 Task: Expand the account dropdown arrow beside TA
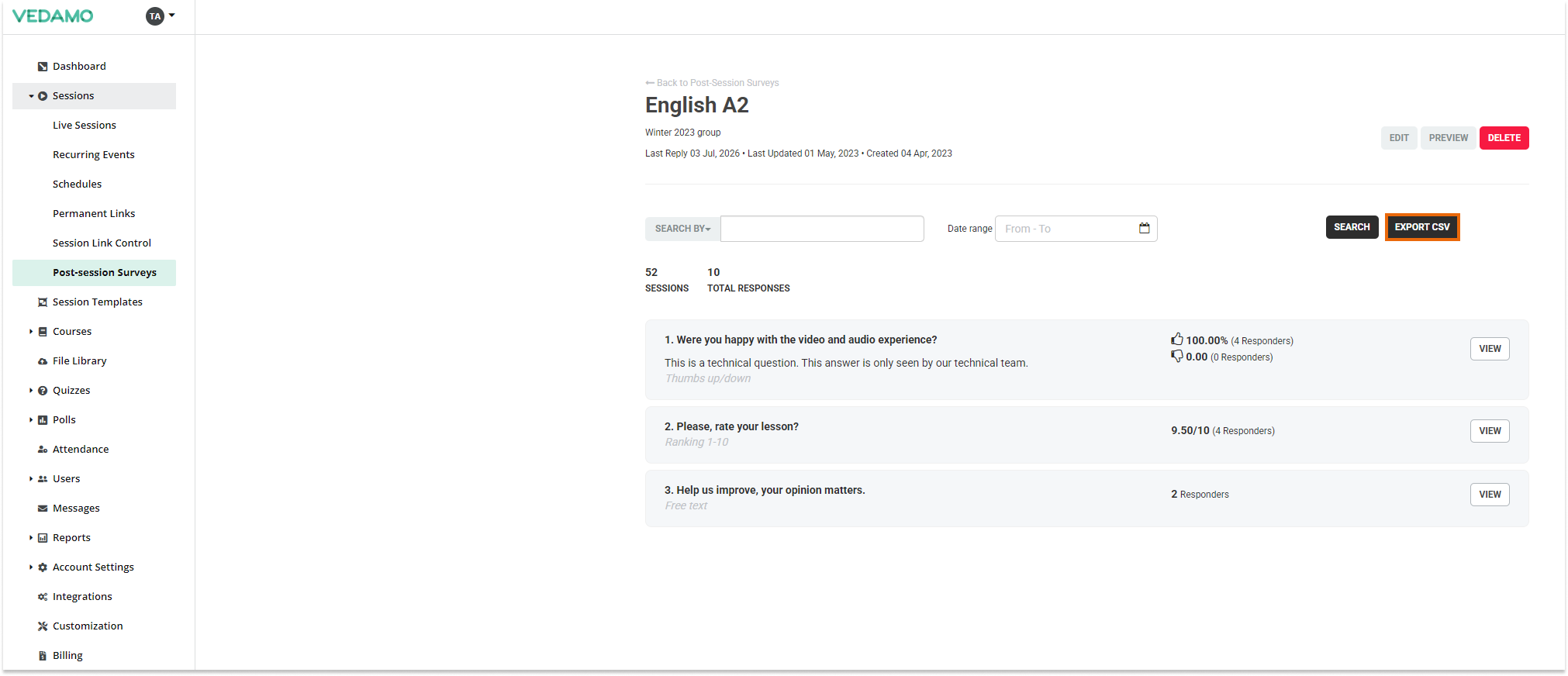click(x=172, y=16)
